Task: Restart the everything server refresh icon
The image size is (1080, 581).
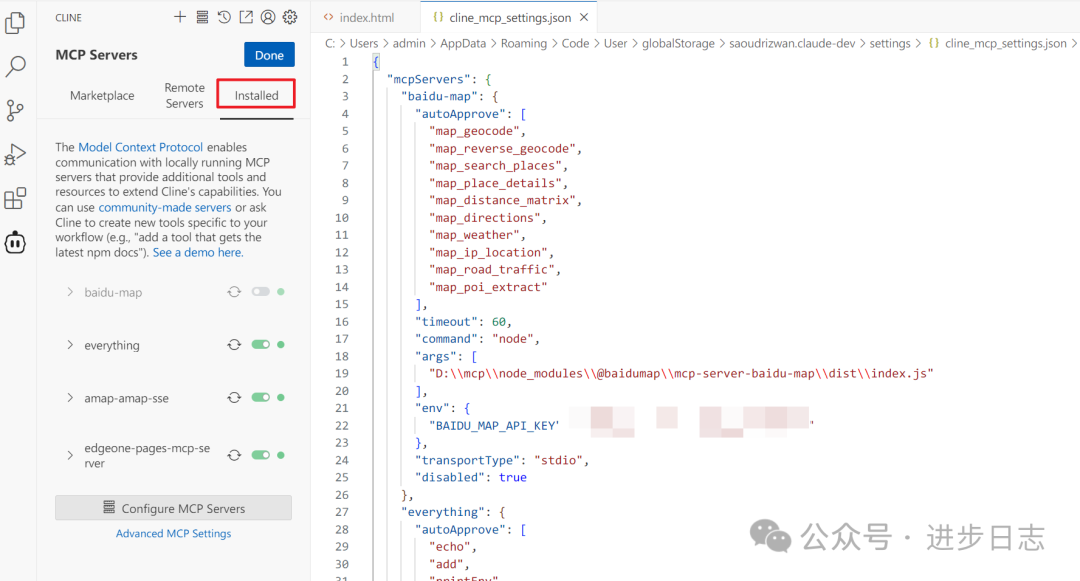Action: pyautogui.click(x=234, y=344)
